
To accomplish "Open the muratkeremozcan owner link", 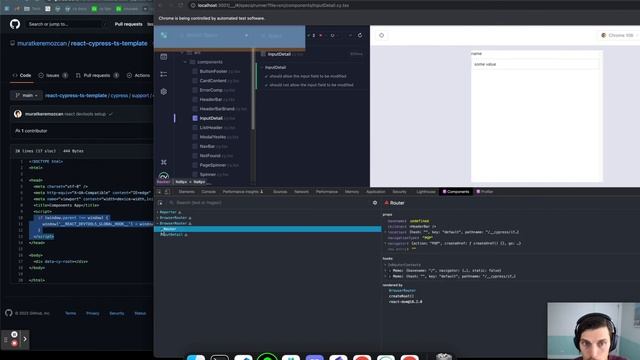I will (x=42, y=43).
